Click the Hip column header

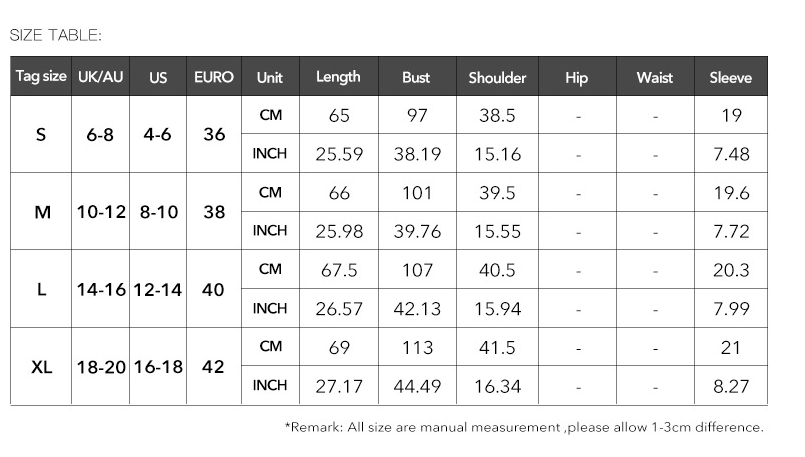point(577,77)
